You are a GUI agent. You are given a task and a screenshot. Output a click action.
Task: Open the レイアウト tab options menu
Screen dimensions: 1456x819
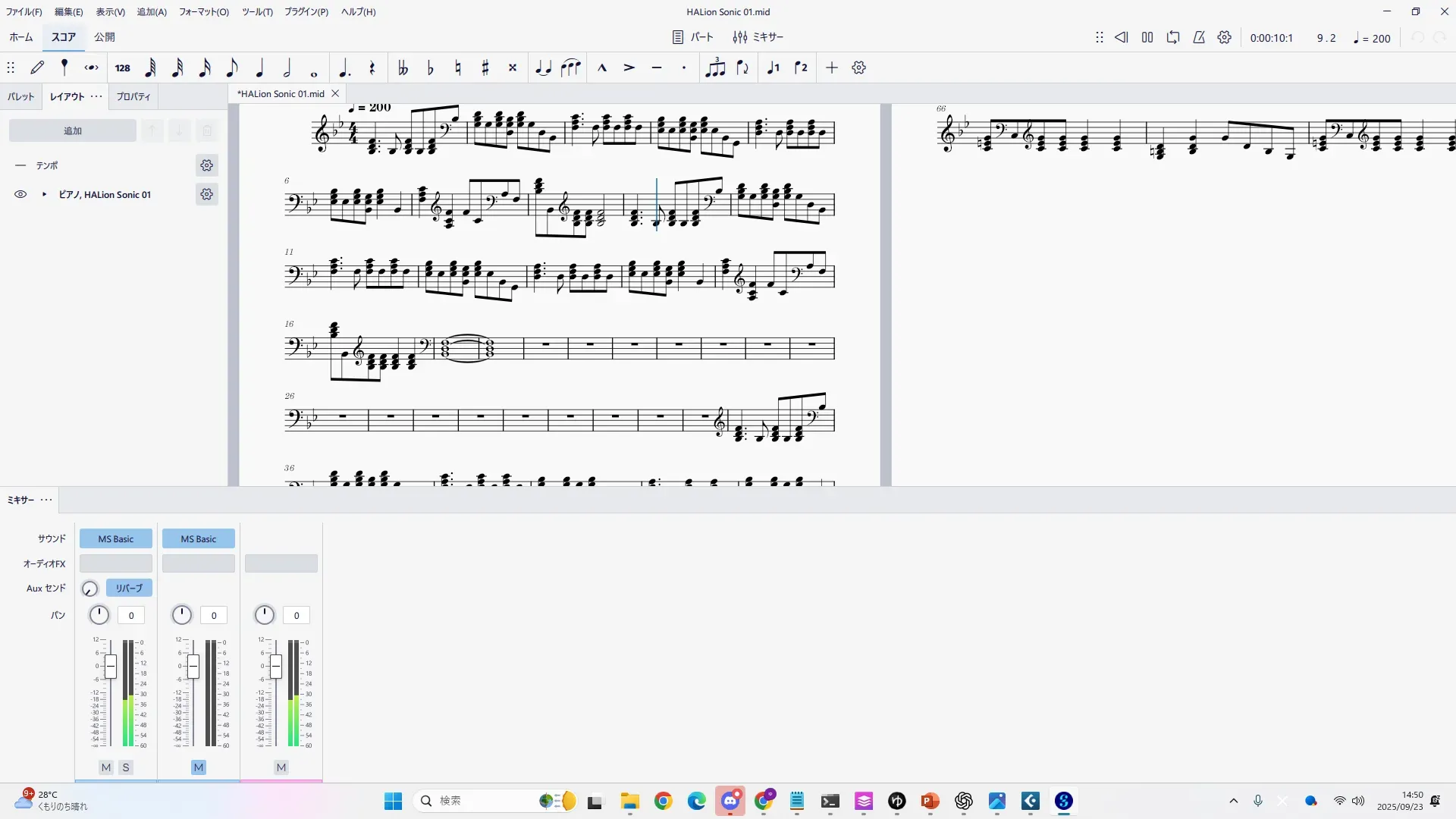96,96
